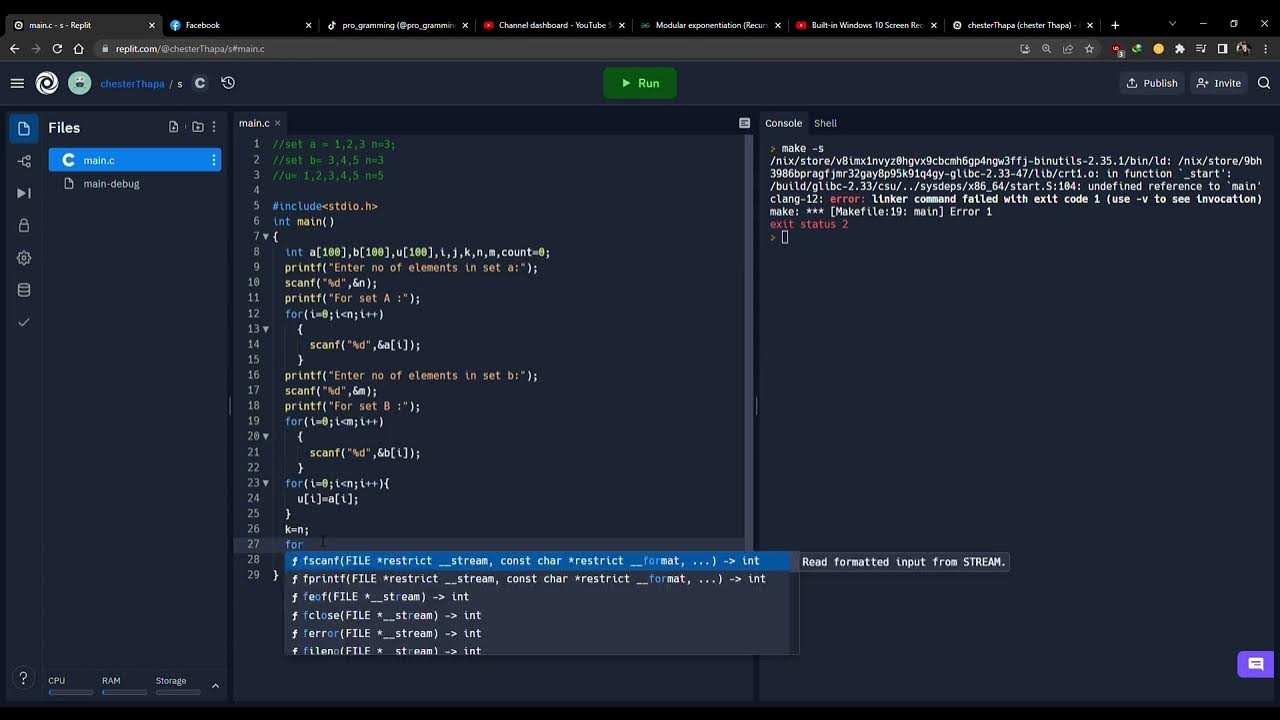This screenshot has height=720, width=1280.
Task: Open the browser extensions puzzle icon
Action: point(1180,48)
